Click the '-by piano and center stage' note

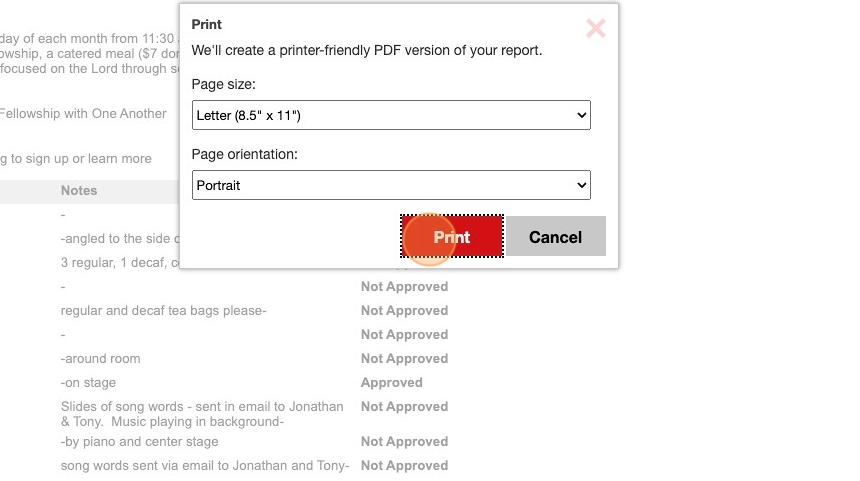[139, 441]
